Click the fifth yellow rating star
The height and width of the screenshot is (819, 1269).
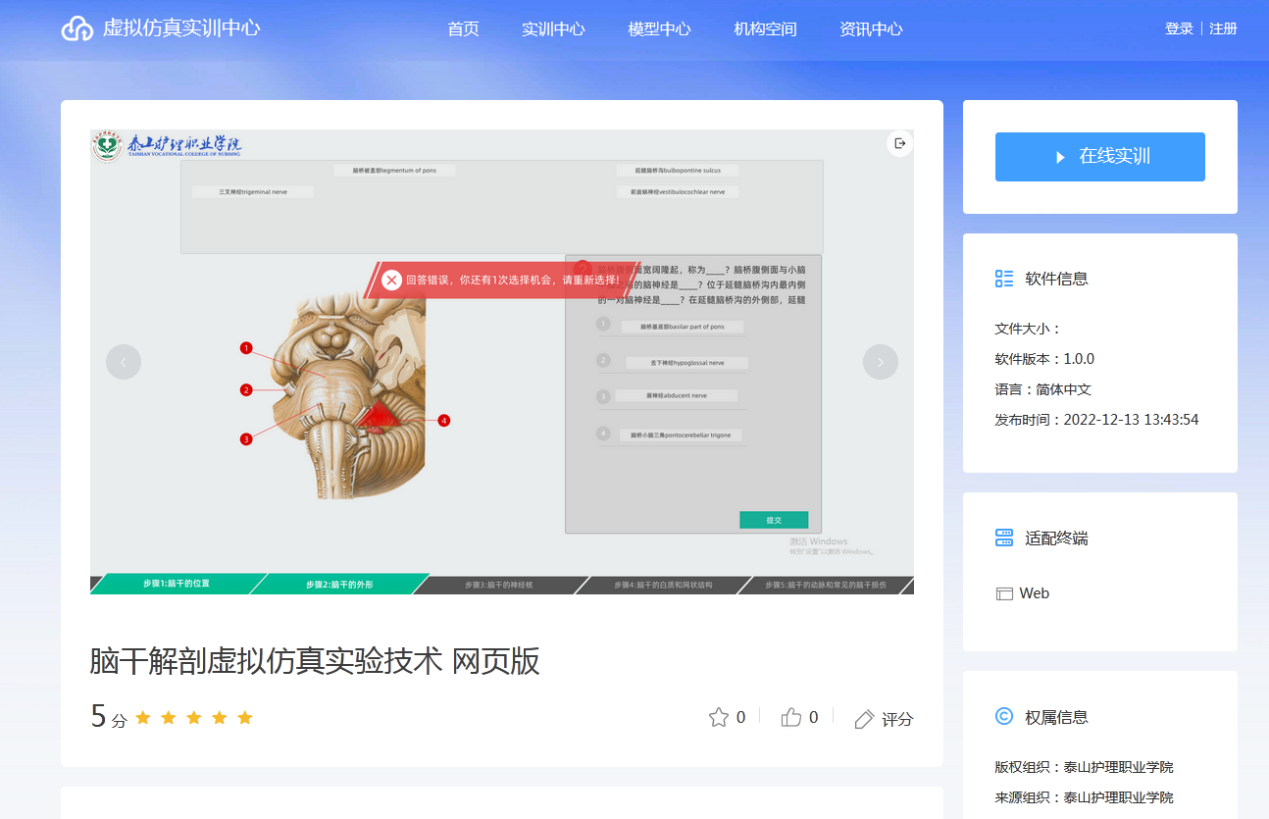point(245,718)
